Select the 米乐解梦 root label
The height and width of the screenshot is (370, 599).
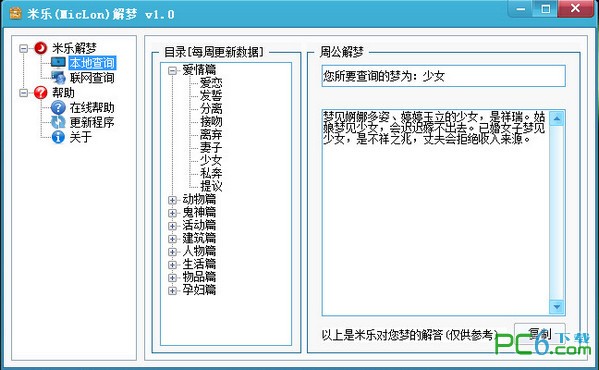74,48
